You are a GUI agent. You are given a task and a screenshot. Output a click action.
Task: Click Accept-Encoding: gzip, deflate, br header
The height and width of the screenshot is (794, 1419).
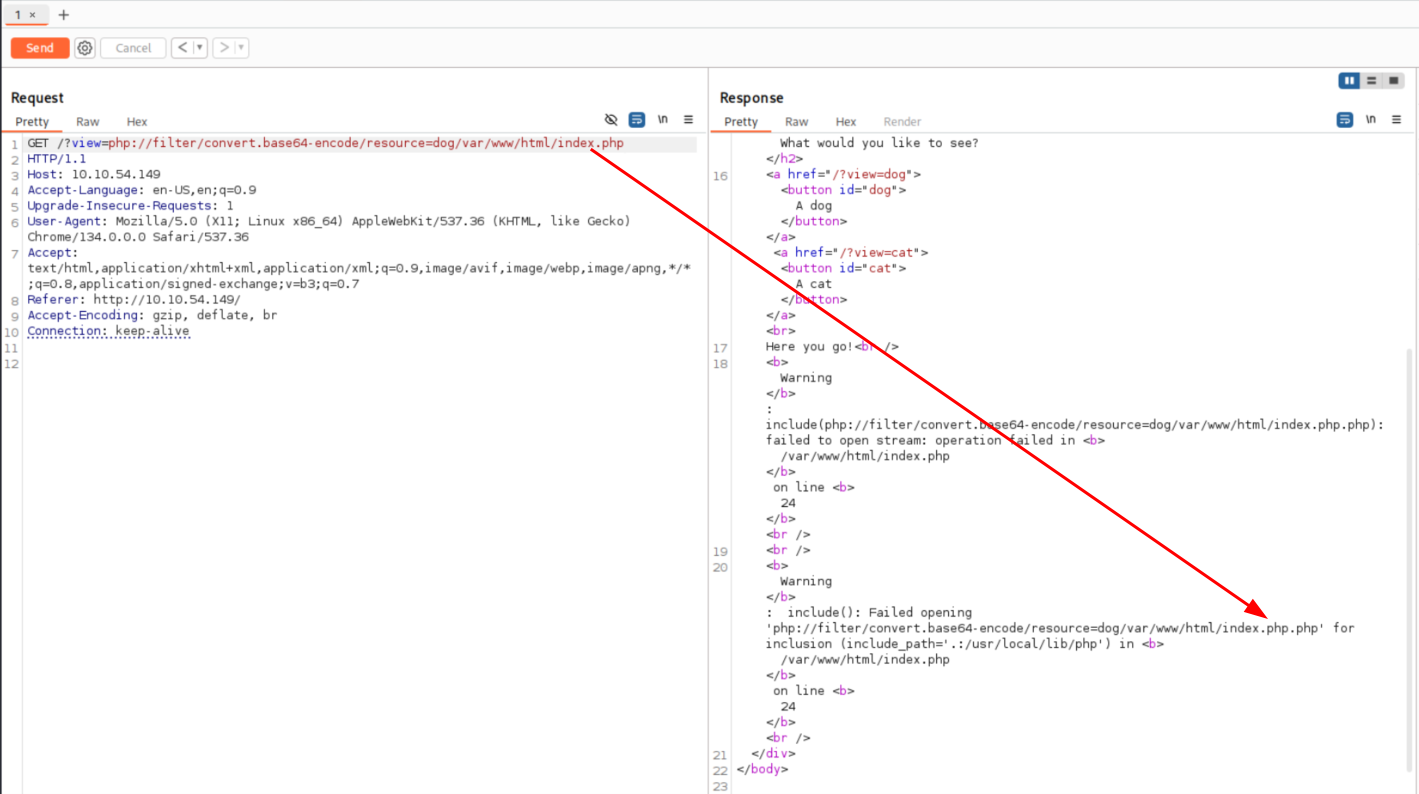click(x=152, y=316)
